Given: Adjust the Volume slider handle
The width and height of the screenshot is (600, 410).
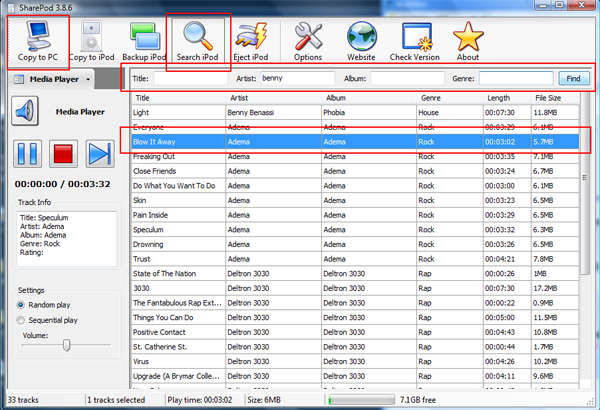Looking at the screenshot, I should coord(67,345).
